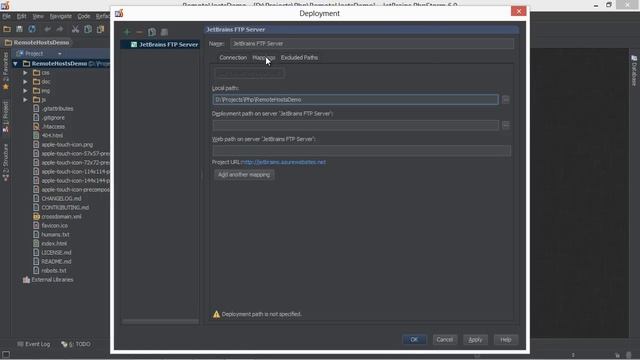640x360 pixels.
Task: Click Add another mapping button
Action: coord(244,175)
